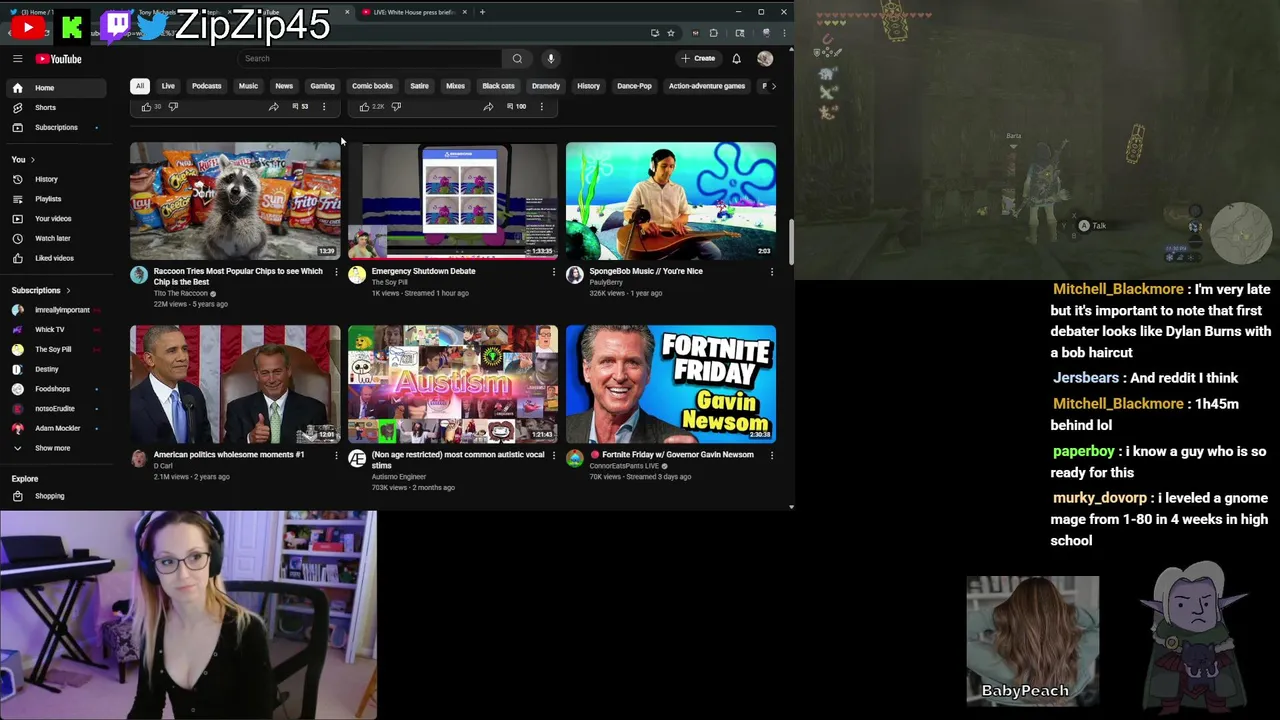The image size is (1280, 720).
Task: Open a new browser tab
Action: 482,12
